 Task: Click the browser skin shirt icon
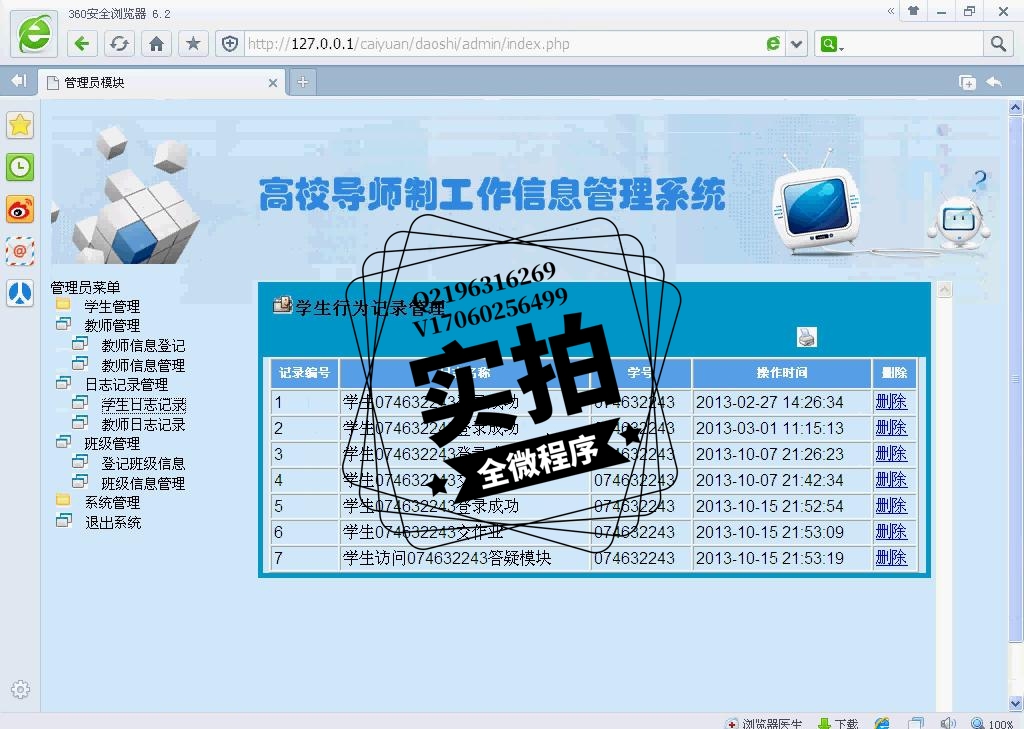[x=914, y=11]
